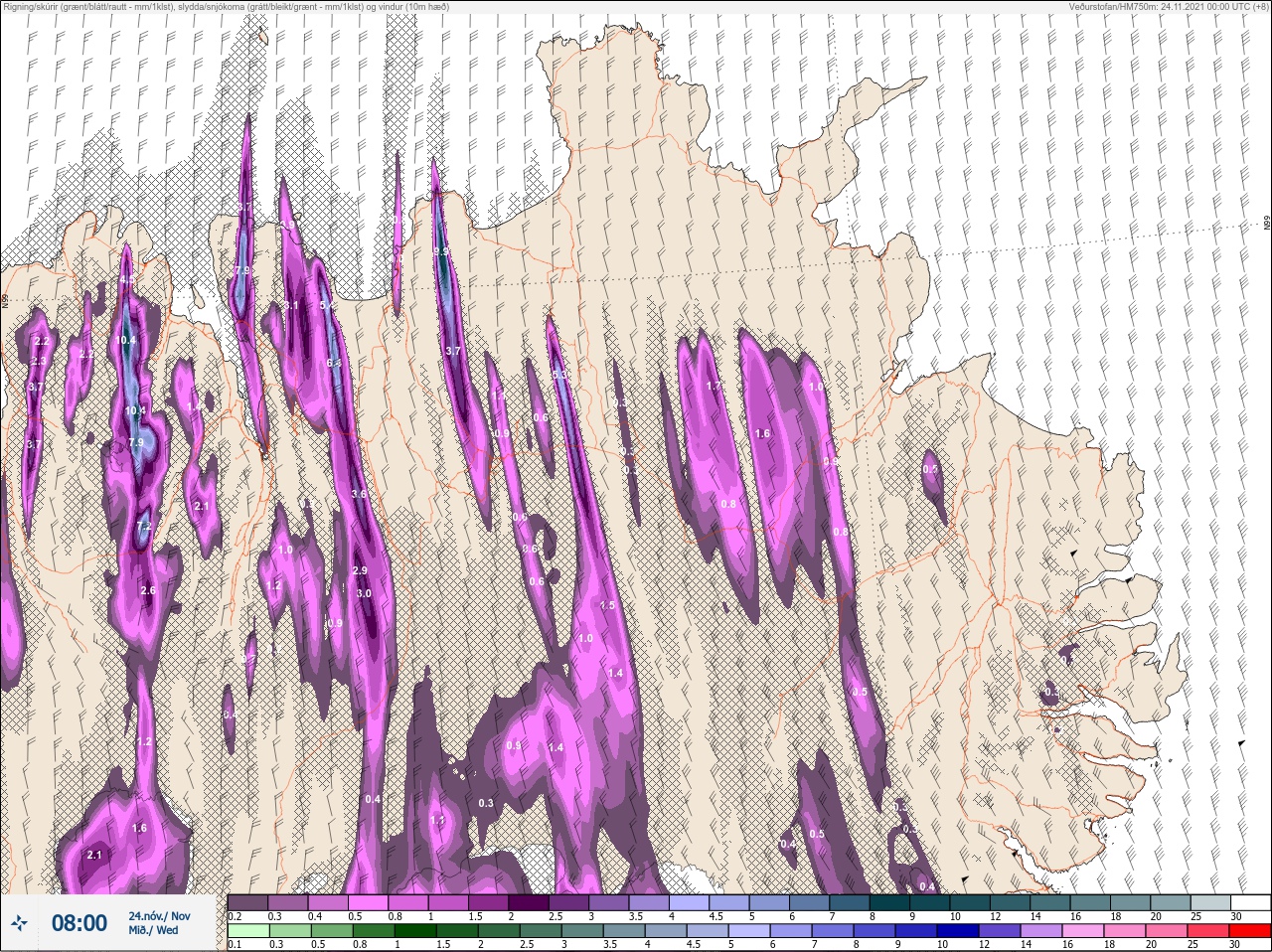The width and height of the screenshot is (1272, 952).
Task: Click the 2.6 precipitation value on the map
Action: [x=148, y=590]
